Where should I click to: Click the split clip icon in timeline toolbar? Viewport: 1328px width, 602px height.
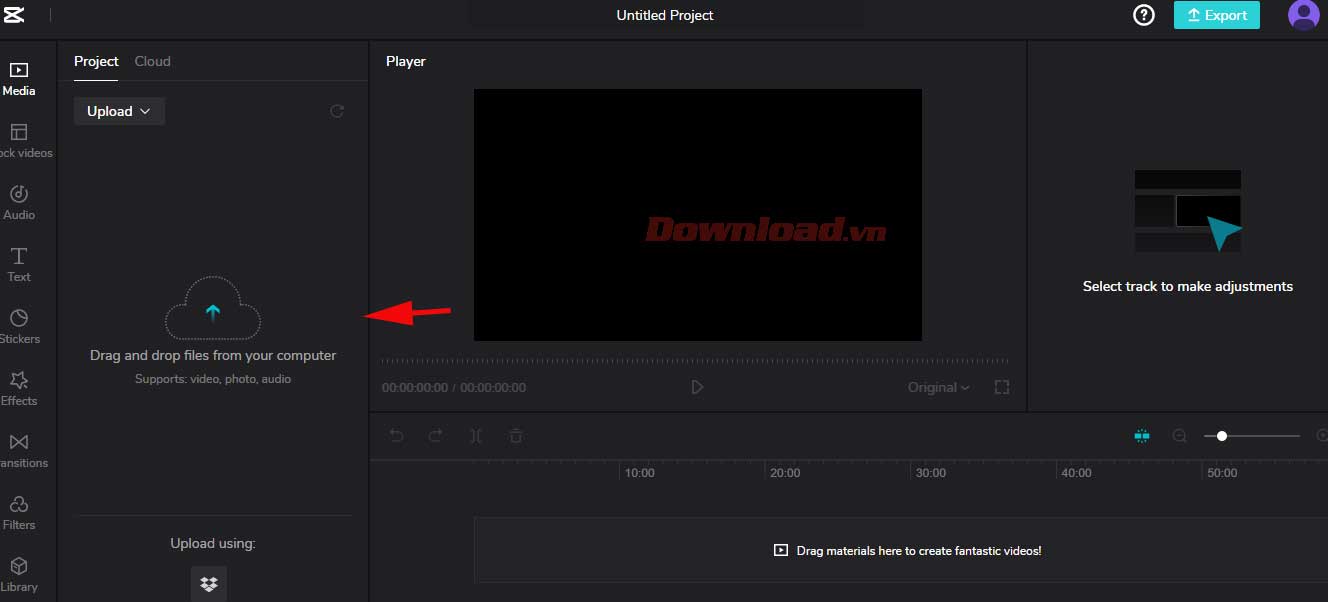coord(476,436)
